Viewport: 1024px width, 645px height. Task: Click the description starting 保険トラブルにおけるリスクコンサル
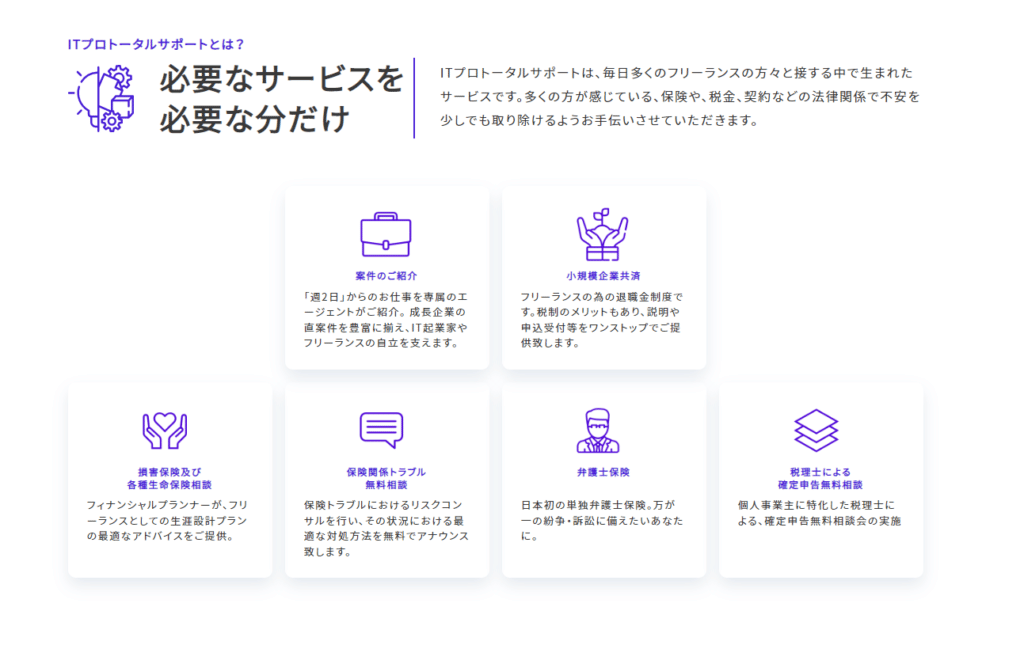(x=386, y=528)
